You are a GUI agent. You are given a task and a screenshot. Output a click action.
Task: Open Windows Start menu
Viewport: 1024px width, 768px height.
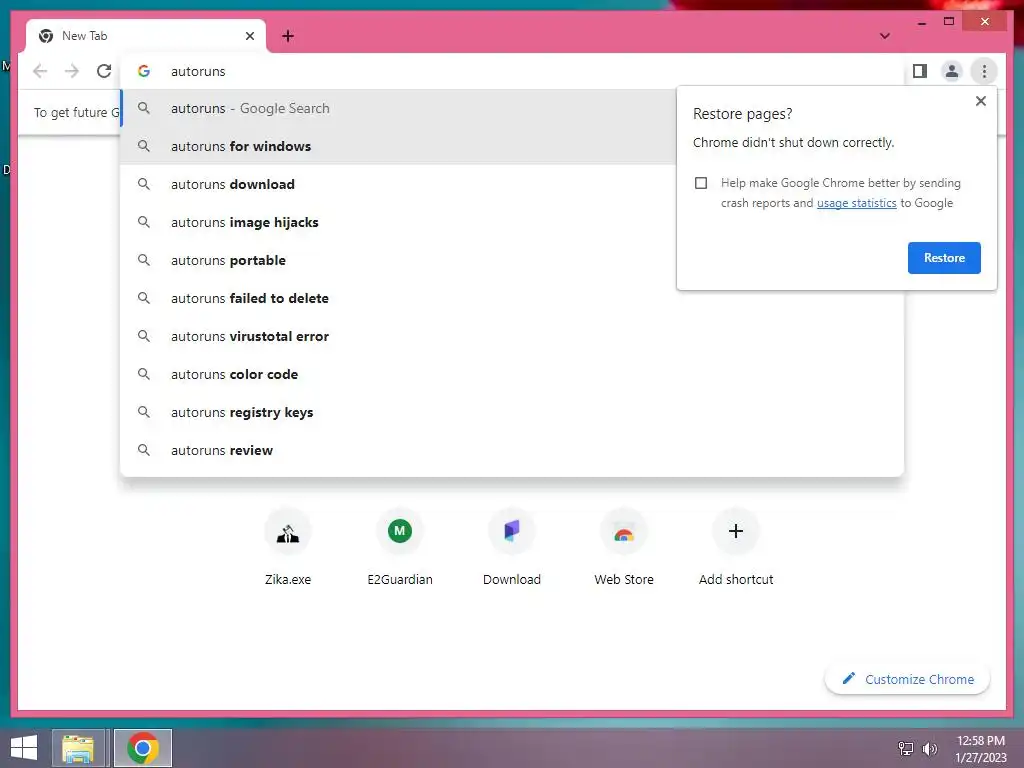[x=24, y=748]
